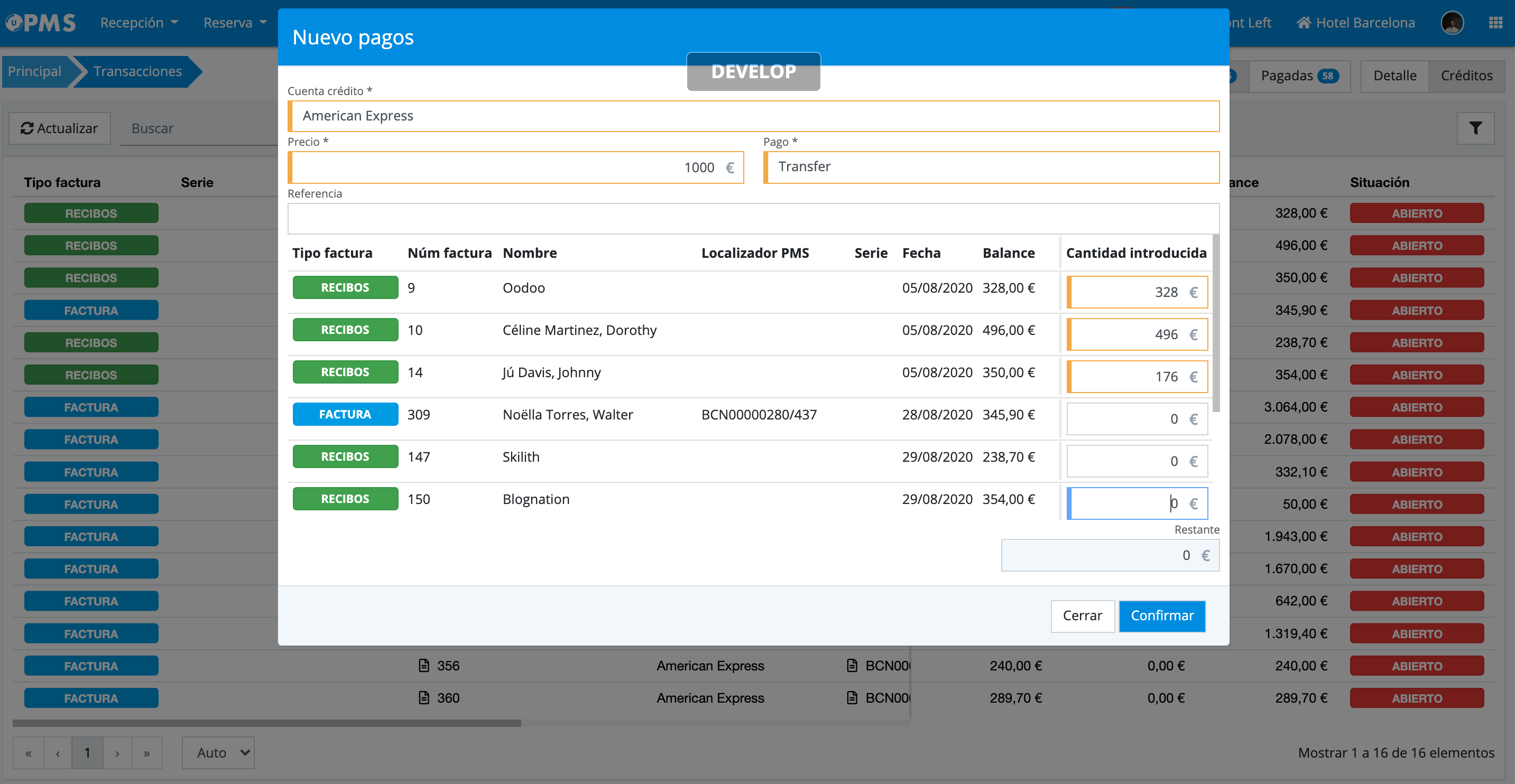
Task: Click the last FACTURA badge in background list
Action: (x=91, y=698)
